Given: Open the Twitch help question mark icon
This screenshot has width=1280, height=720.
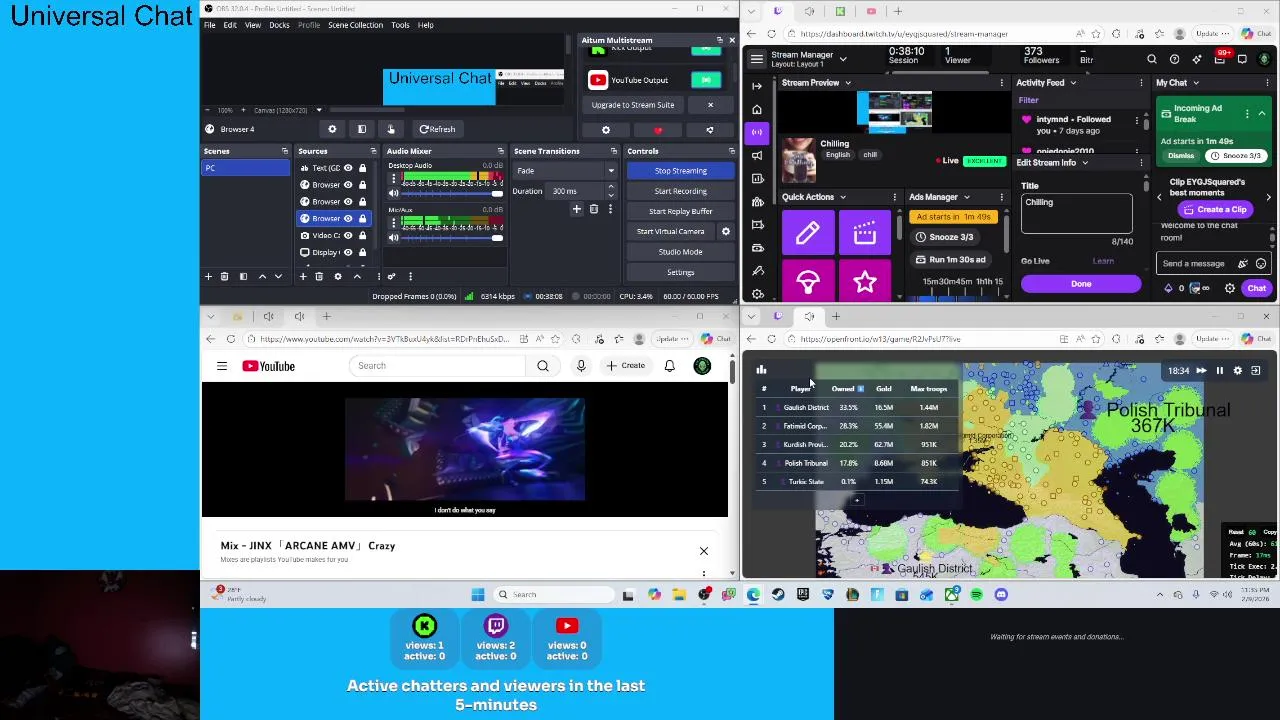Looking at the screenshot, I should pos(1175,59).
